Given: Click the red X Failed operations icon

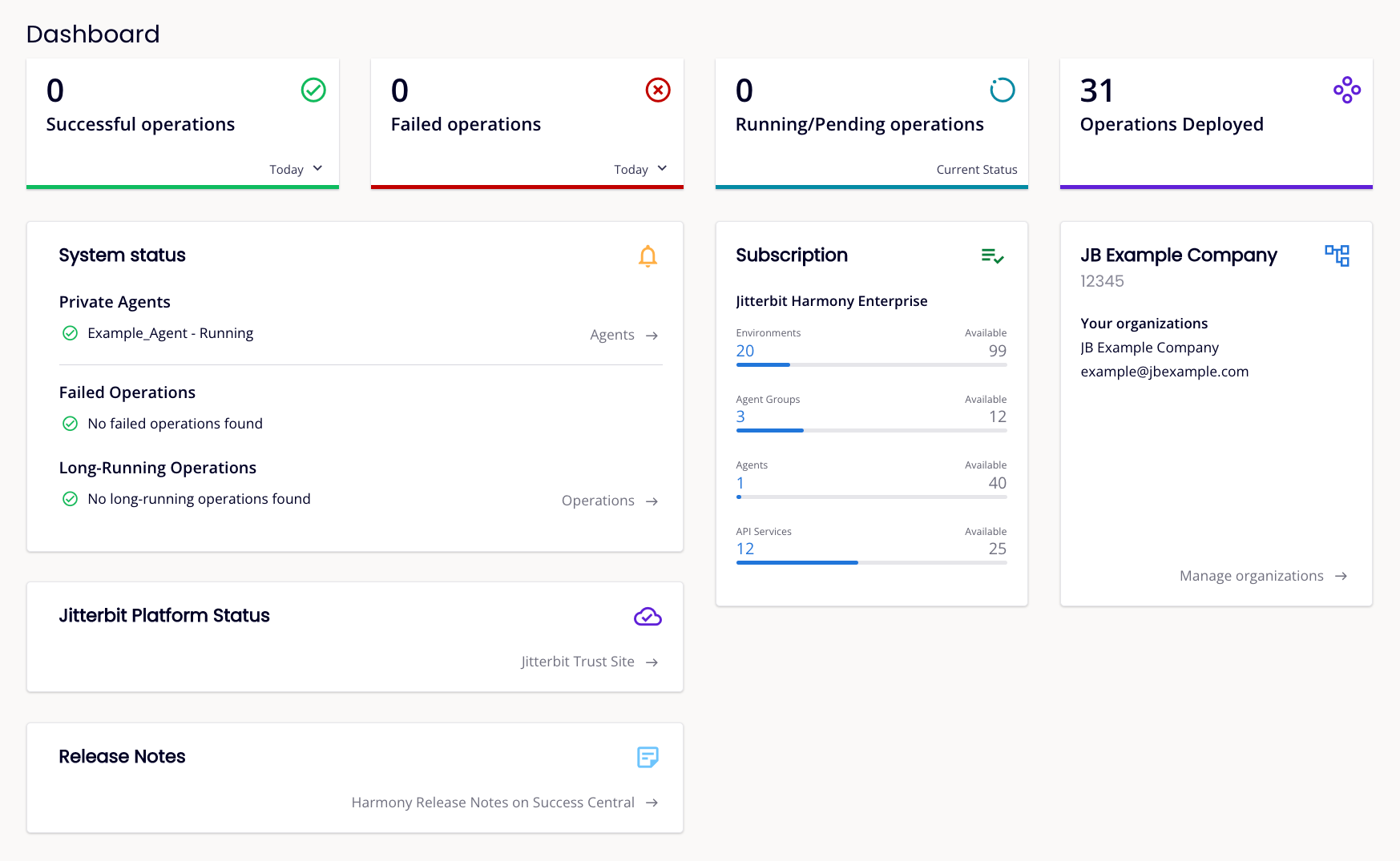Looking at the screenshot, I should click(658, 90).
